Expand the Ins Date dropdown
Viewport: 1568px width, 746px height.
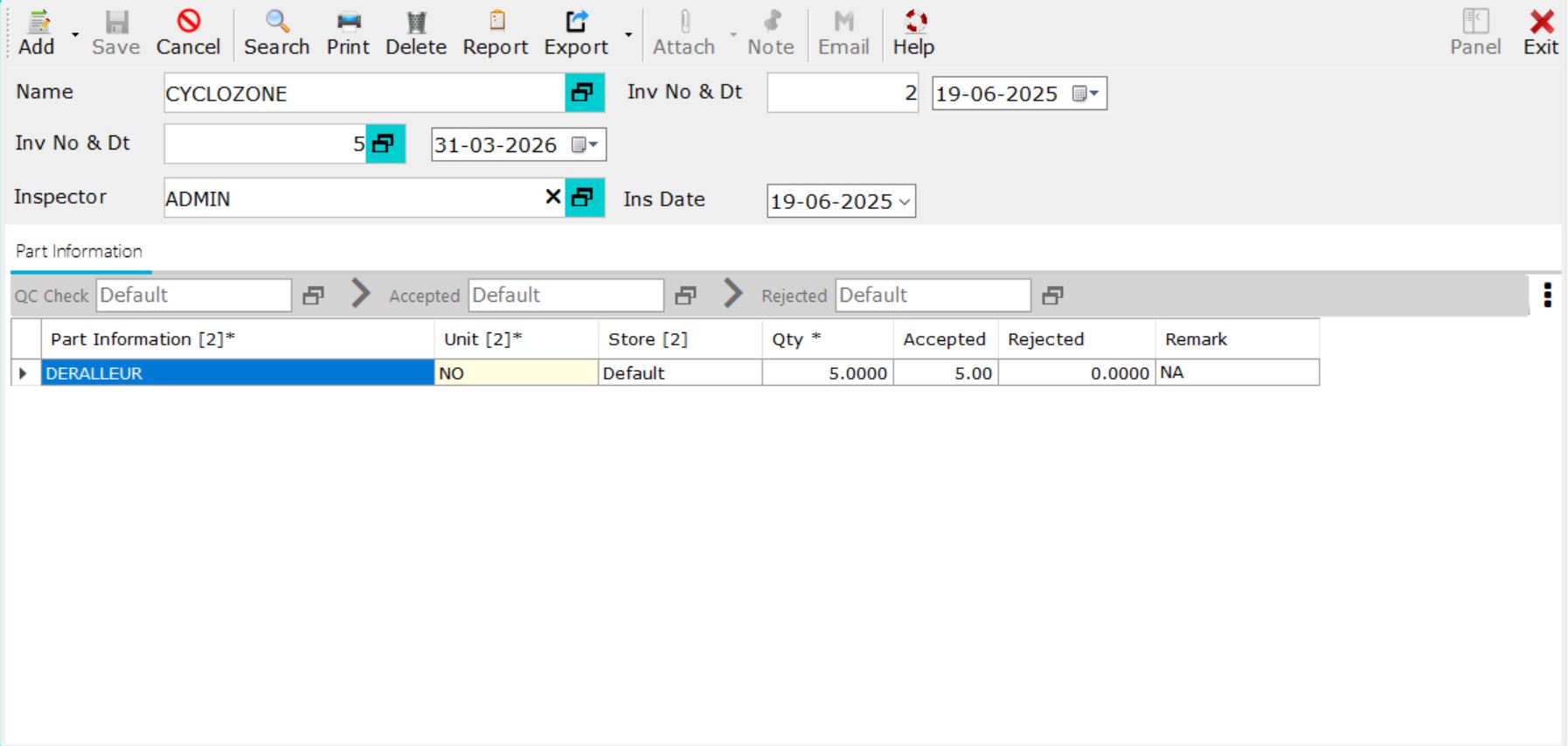click(905, 202)
